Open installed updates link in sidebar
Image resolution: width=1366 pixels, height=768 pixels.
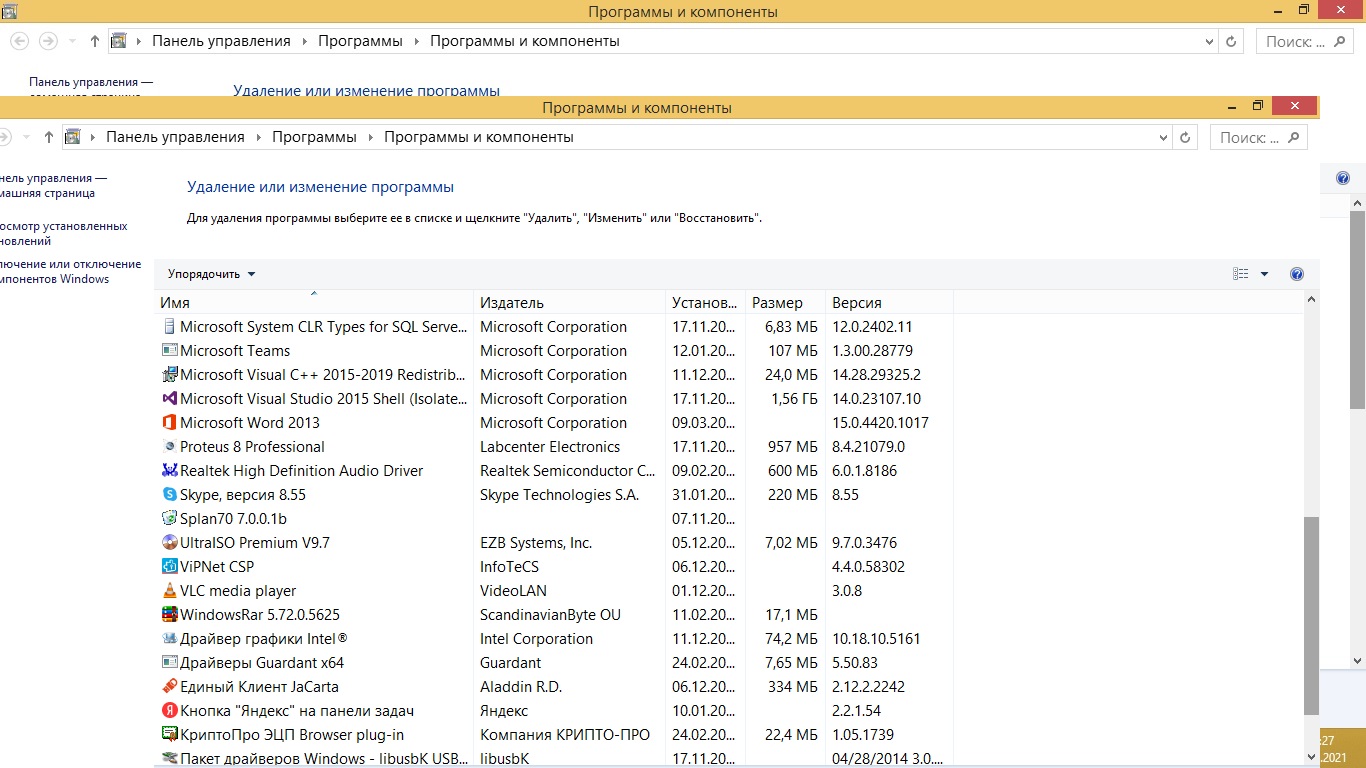coord(64,234)
